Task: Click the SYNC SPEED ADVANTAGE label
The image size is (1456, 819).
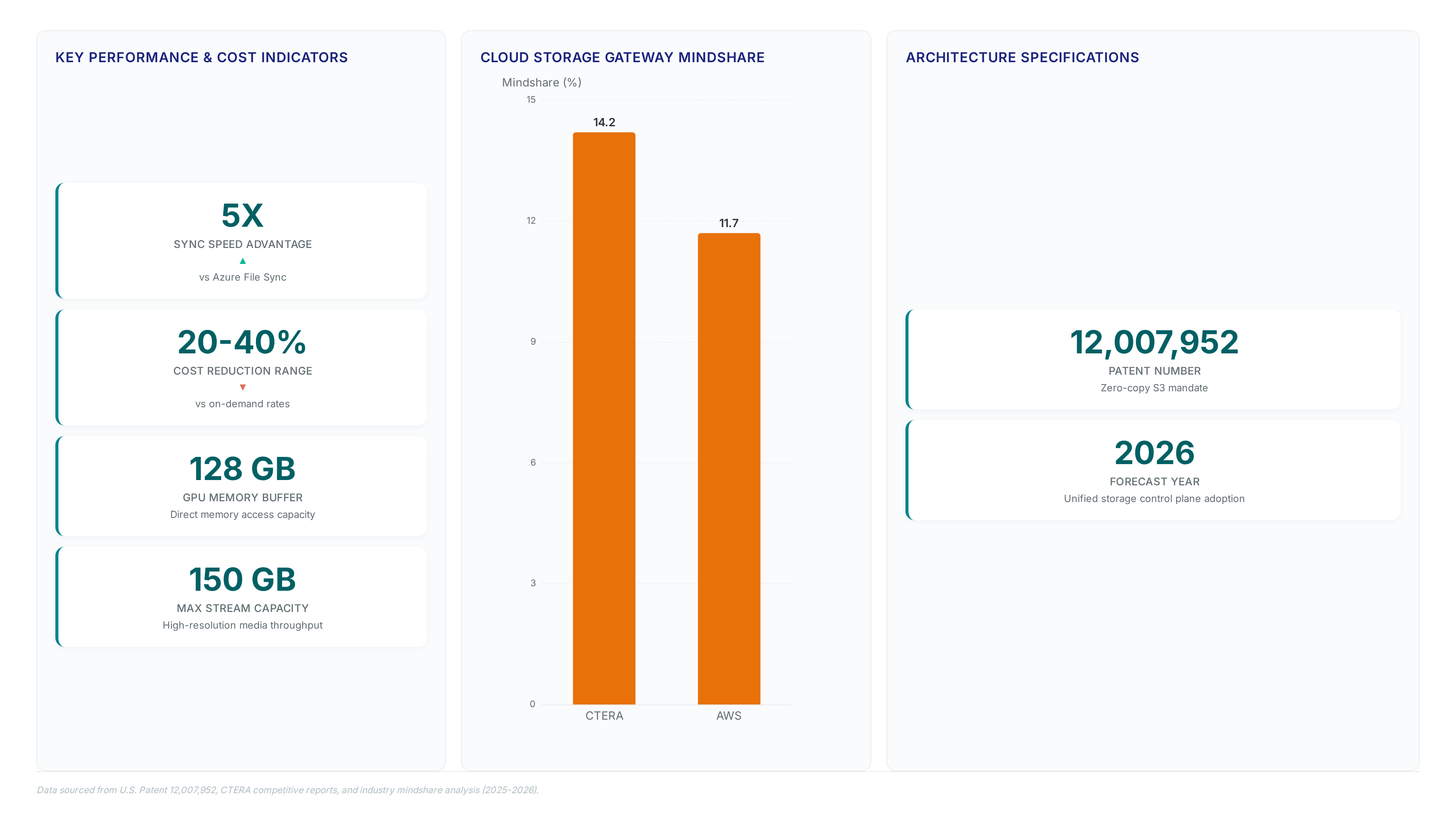Action: point(243,244)
